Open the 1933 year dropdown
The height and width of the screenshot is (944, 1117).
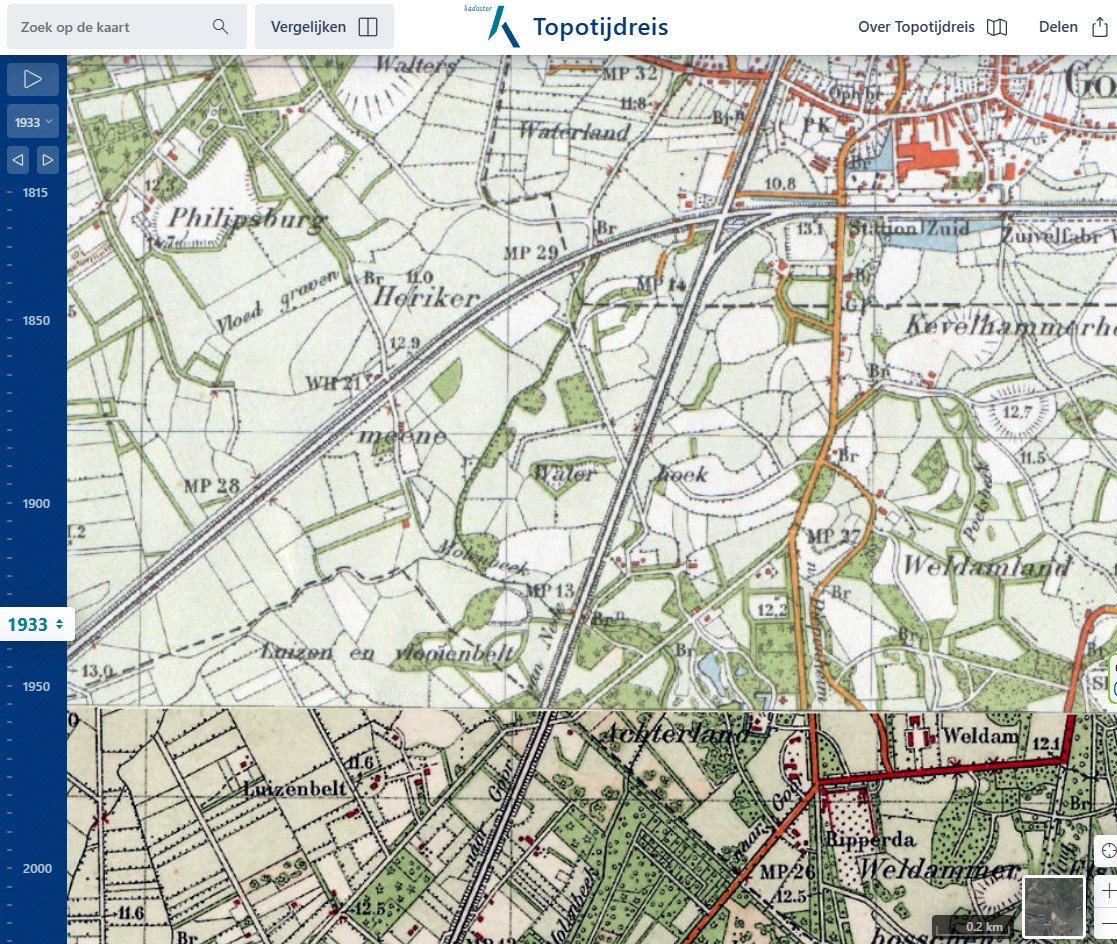(33, 122)
